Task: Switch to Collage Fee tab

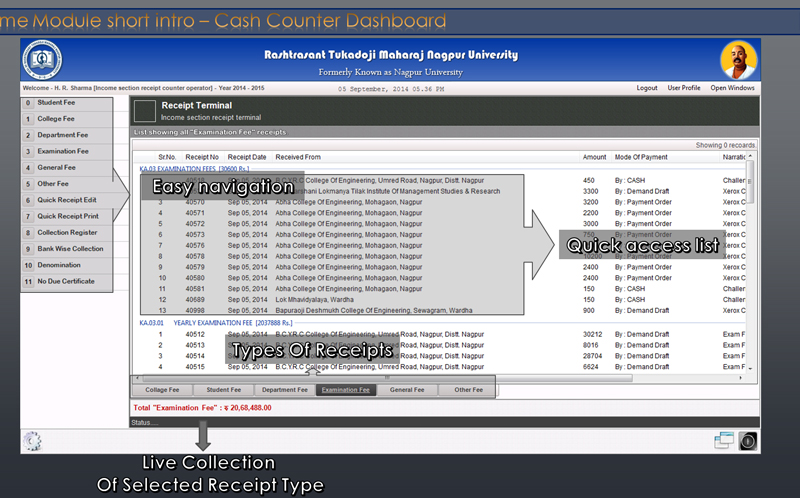Action: click(x=162, y=390)
